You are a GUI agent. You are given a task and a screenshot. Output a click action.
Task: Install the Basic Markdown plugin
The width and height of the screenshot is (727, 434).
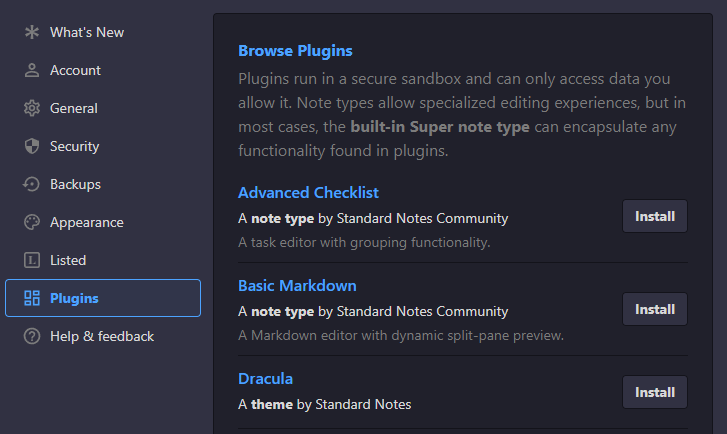[x=655, y=309]
